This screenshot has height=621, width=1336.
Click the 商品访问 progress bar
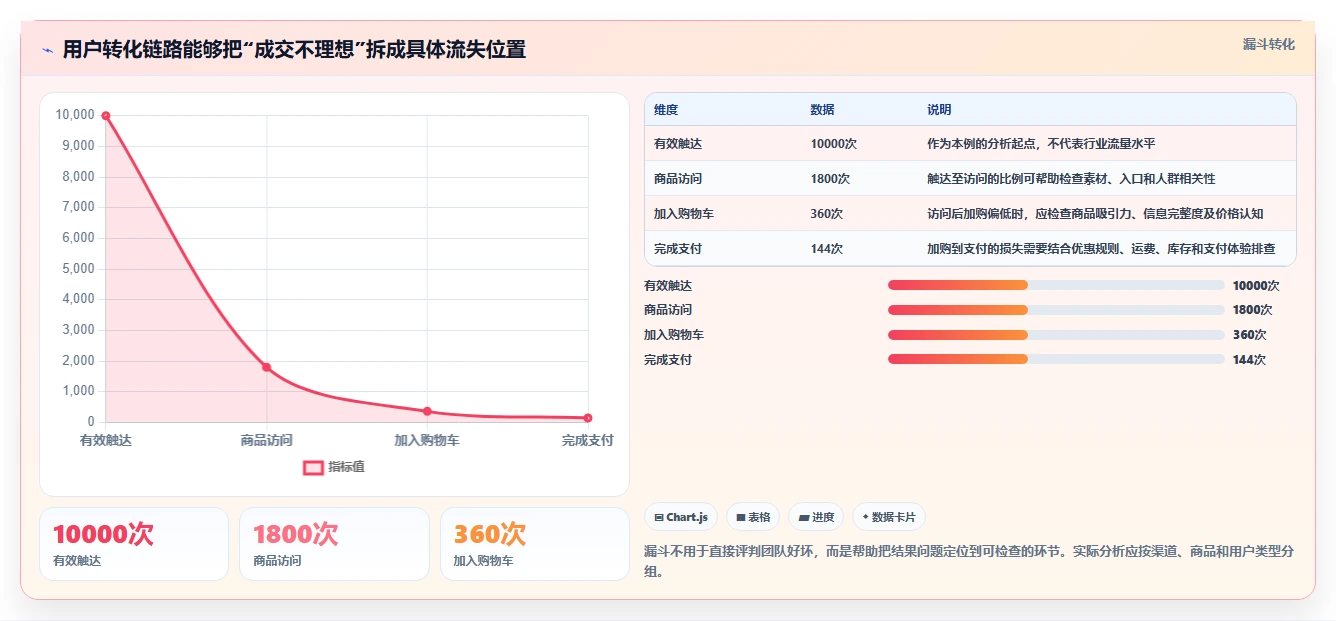[1056, 310]
